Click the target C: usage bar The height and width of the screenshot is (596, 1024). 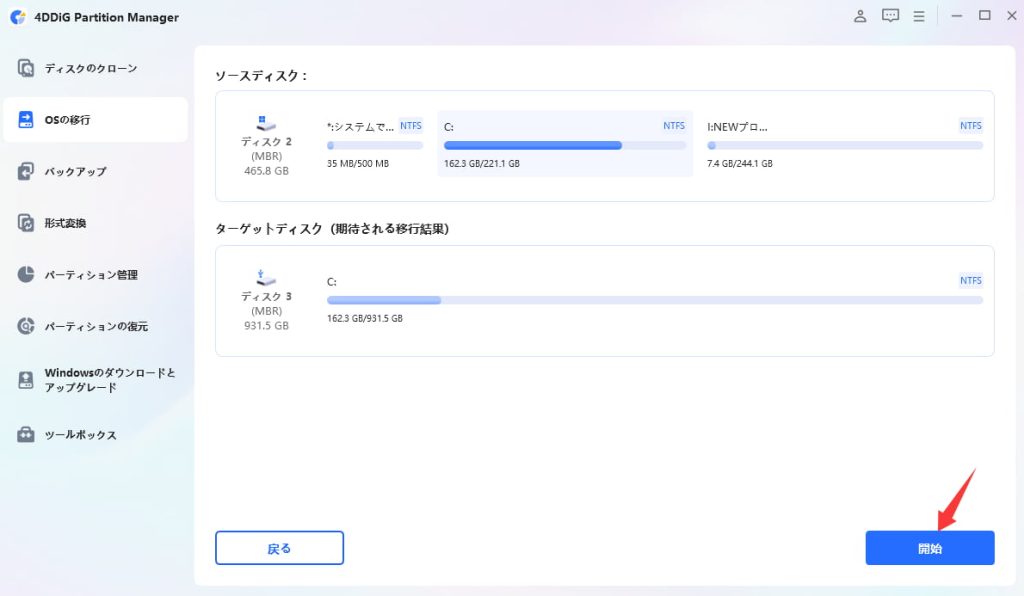coord(655,300)
